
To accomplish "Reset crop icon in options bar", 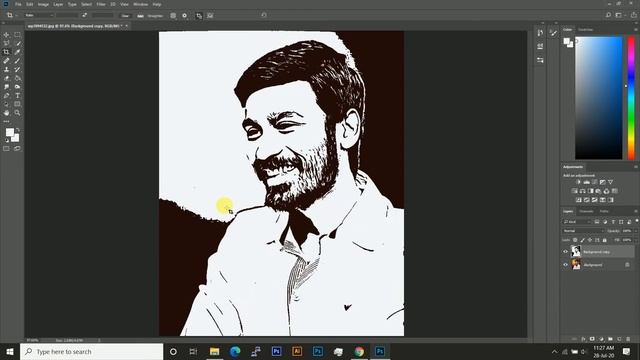I will pyautogui.click(x=264, y=16).
